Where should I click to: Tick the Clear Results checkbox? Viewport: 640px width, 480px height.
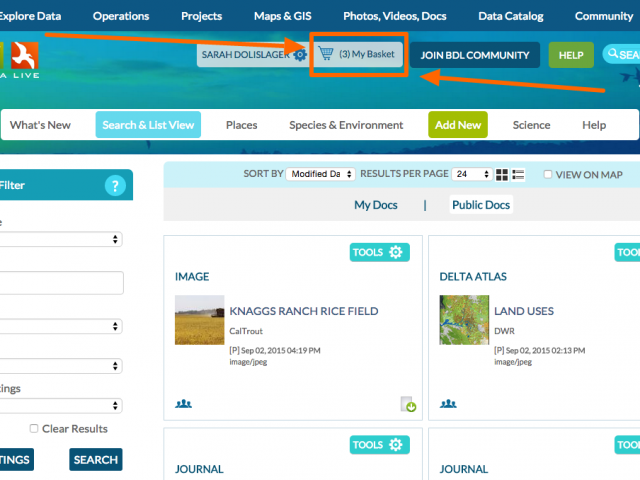34,428
